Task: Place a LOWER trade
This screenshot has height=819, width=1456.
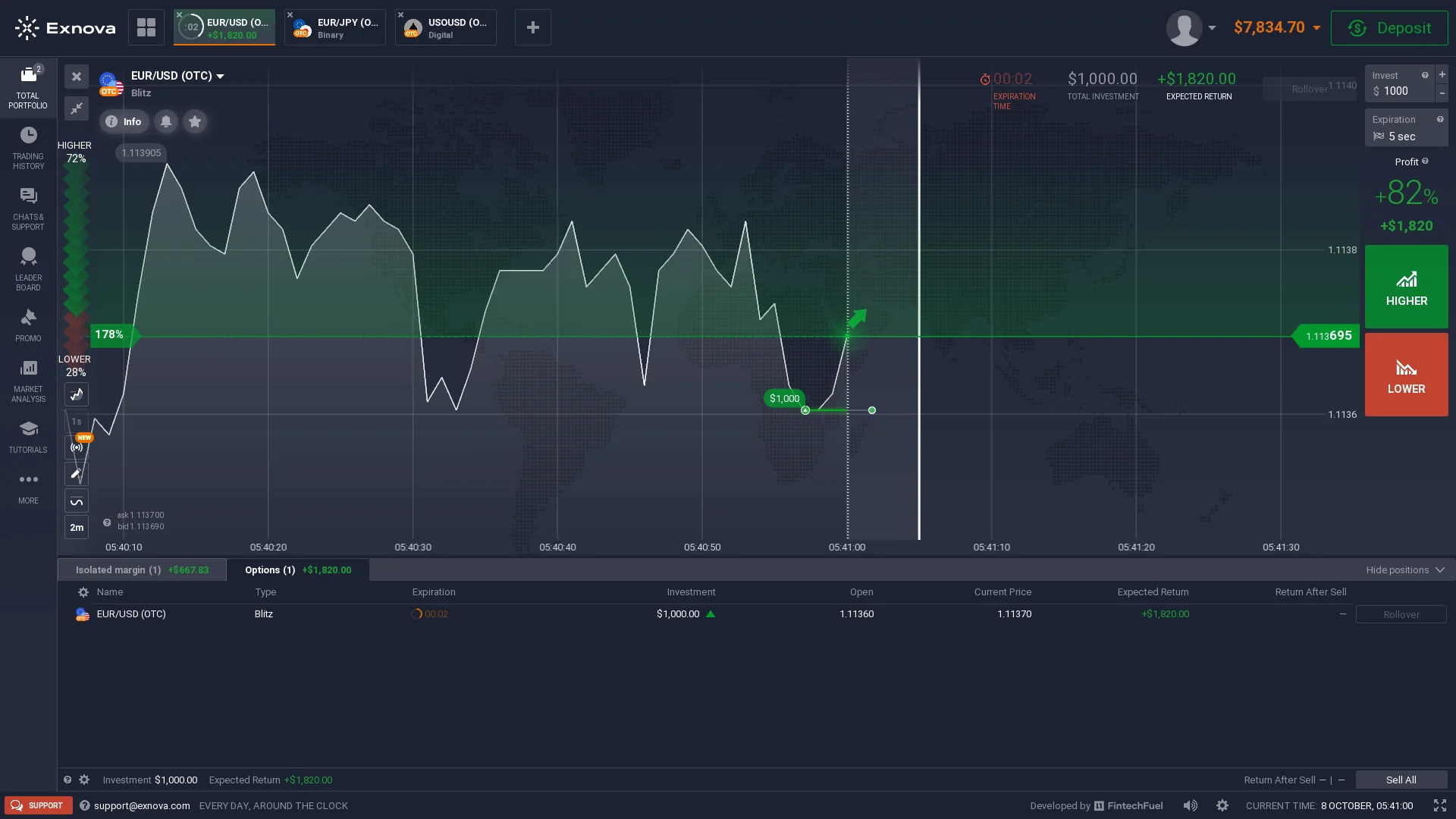Action: (x=1407, y=375)
